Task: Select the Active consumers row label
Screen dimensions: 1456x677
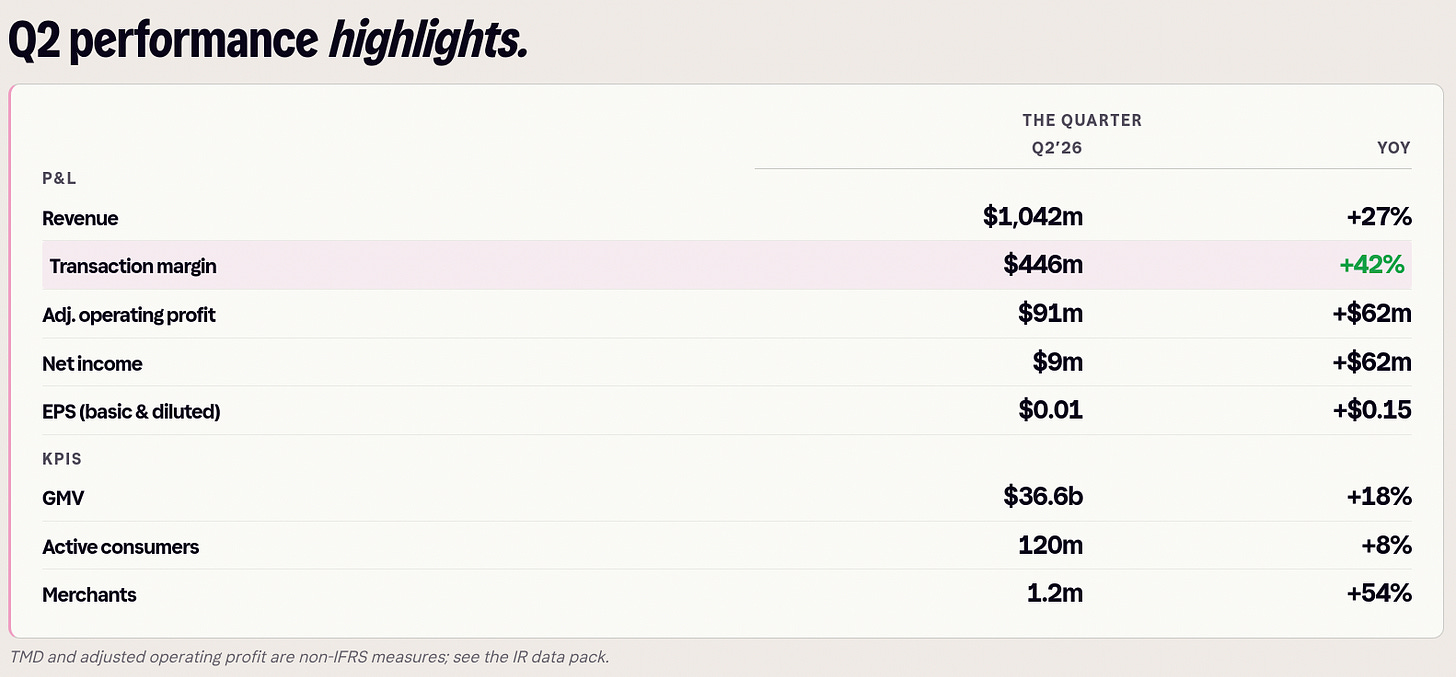Action: click(120, 547)
